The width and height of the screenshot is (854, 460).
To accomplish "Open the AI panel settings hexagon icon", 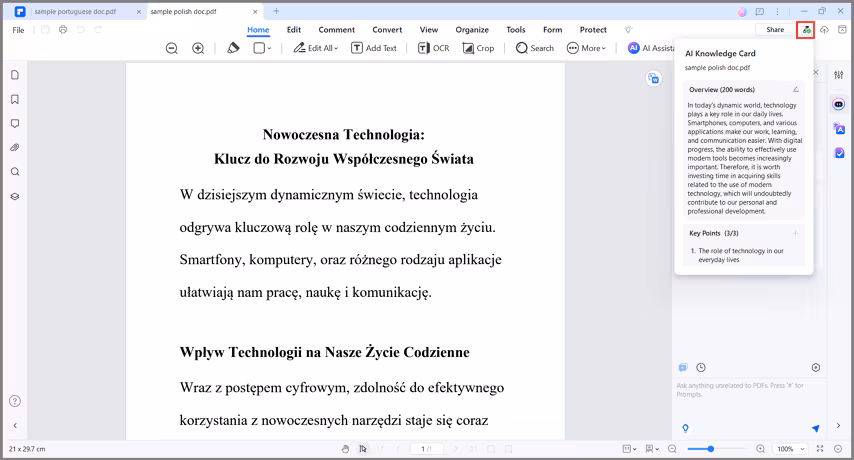I will [x=816, y=367].
